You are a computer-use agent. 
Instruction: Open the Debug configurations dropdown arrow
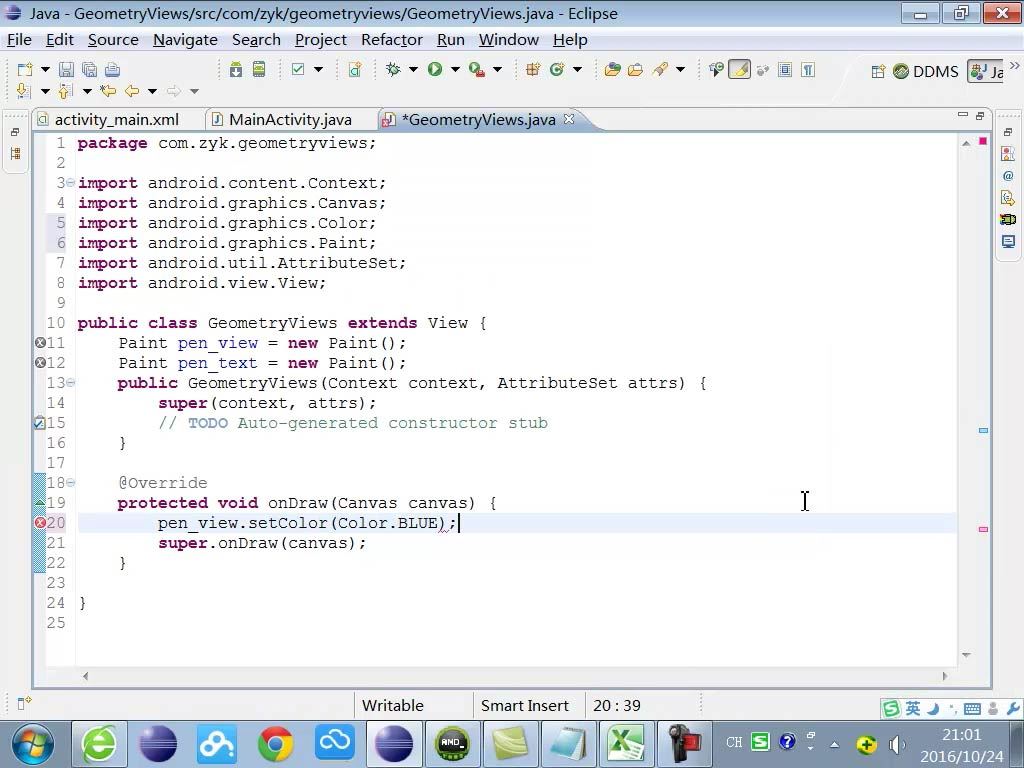[x=413, y=69]
